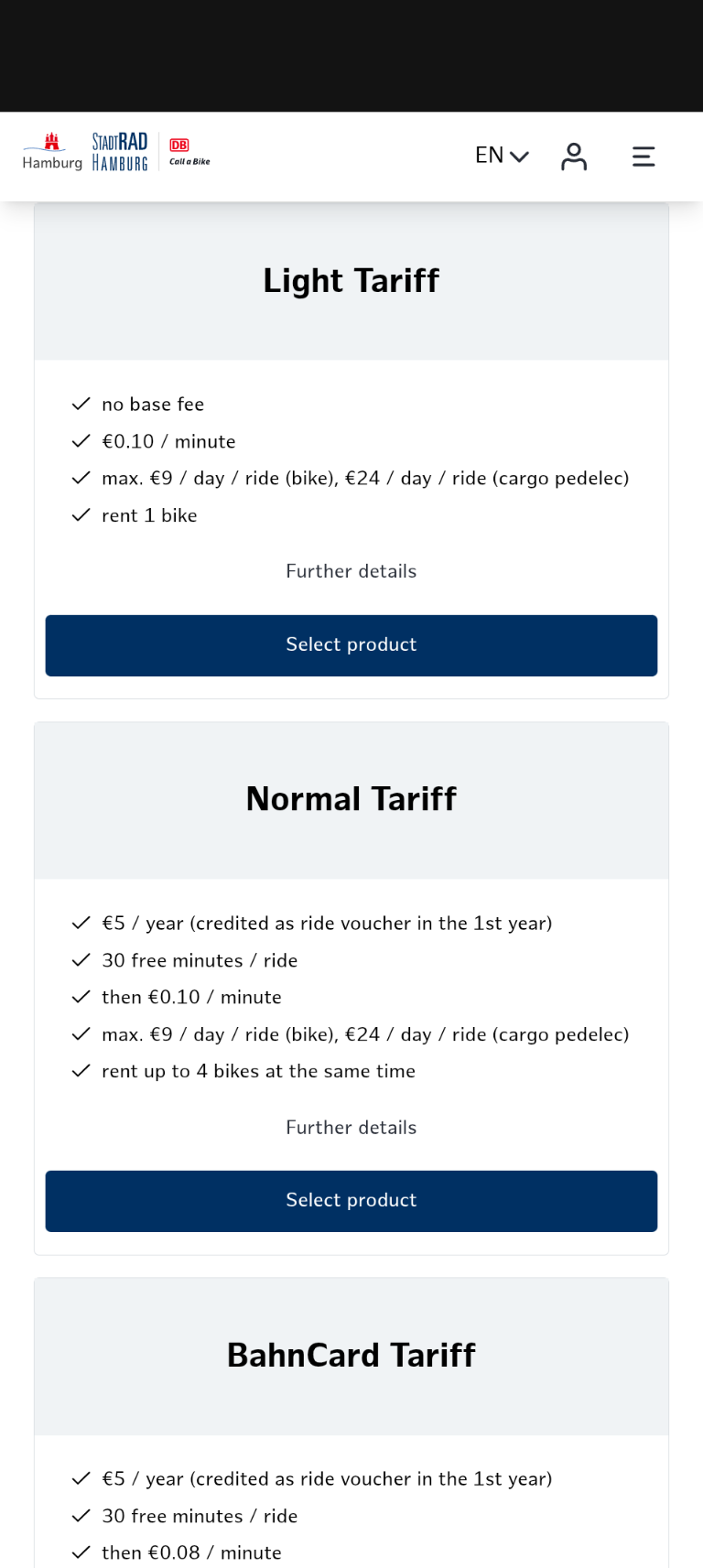Select product for the Normal Tariff

click(x=351, y=1201)
